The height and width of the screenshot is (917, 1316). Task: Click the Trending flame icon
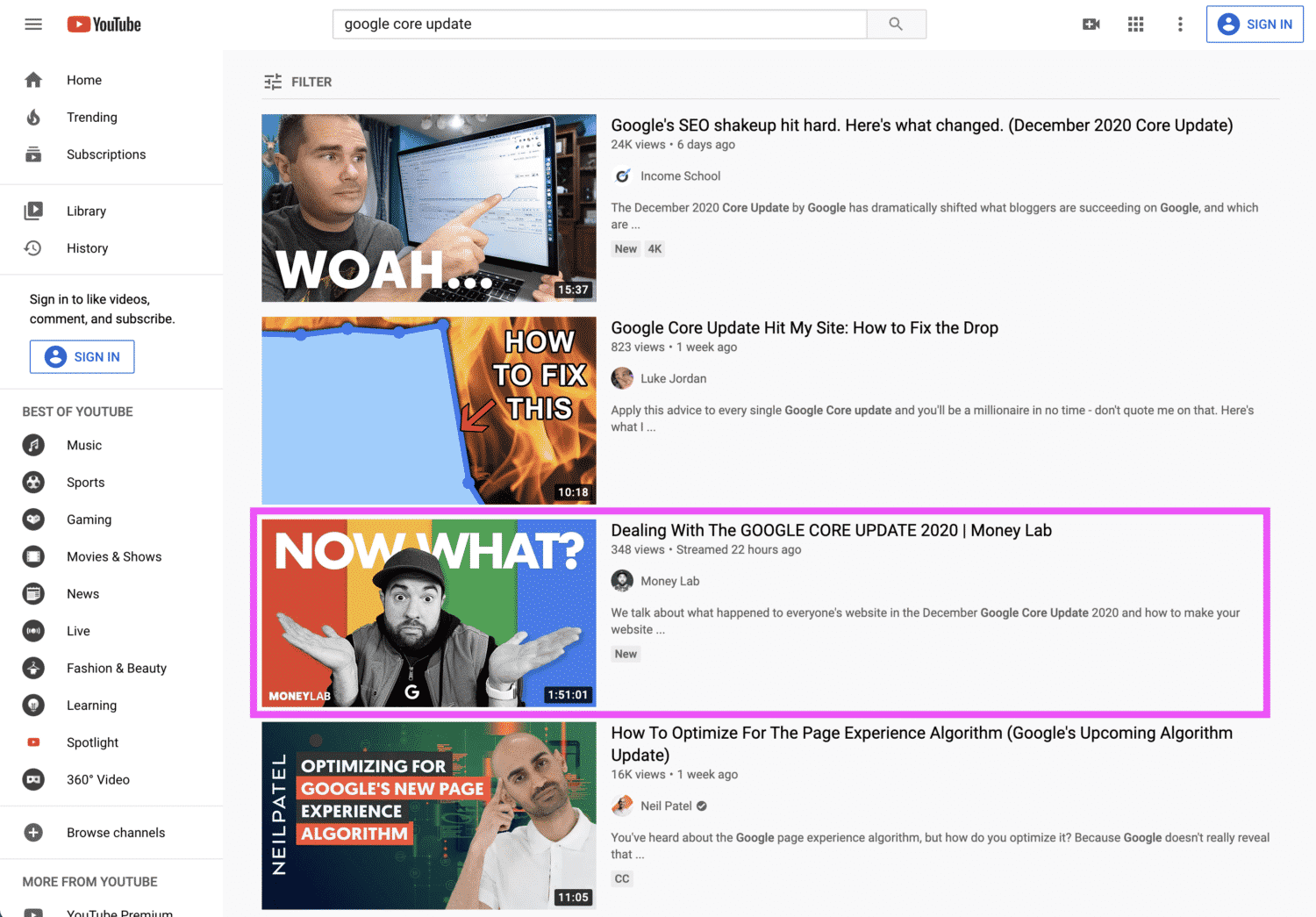coord(33,117)
